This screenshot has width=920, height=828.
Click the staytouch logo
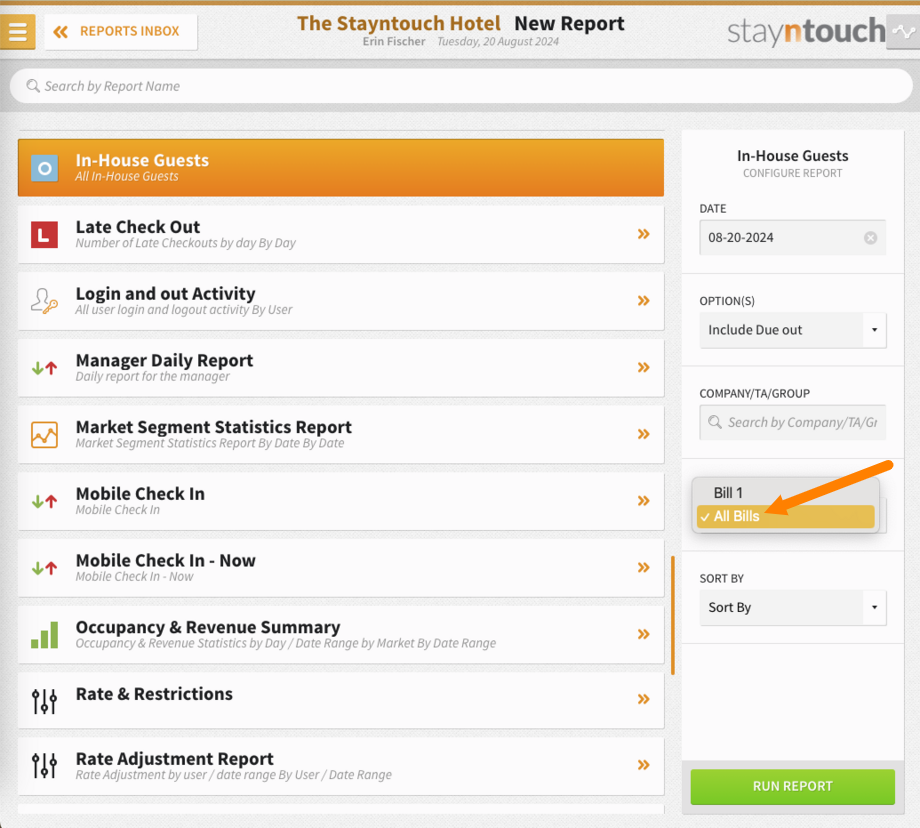point(806,32)
